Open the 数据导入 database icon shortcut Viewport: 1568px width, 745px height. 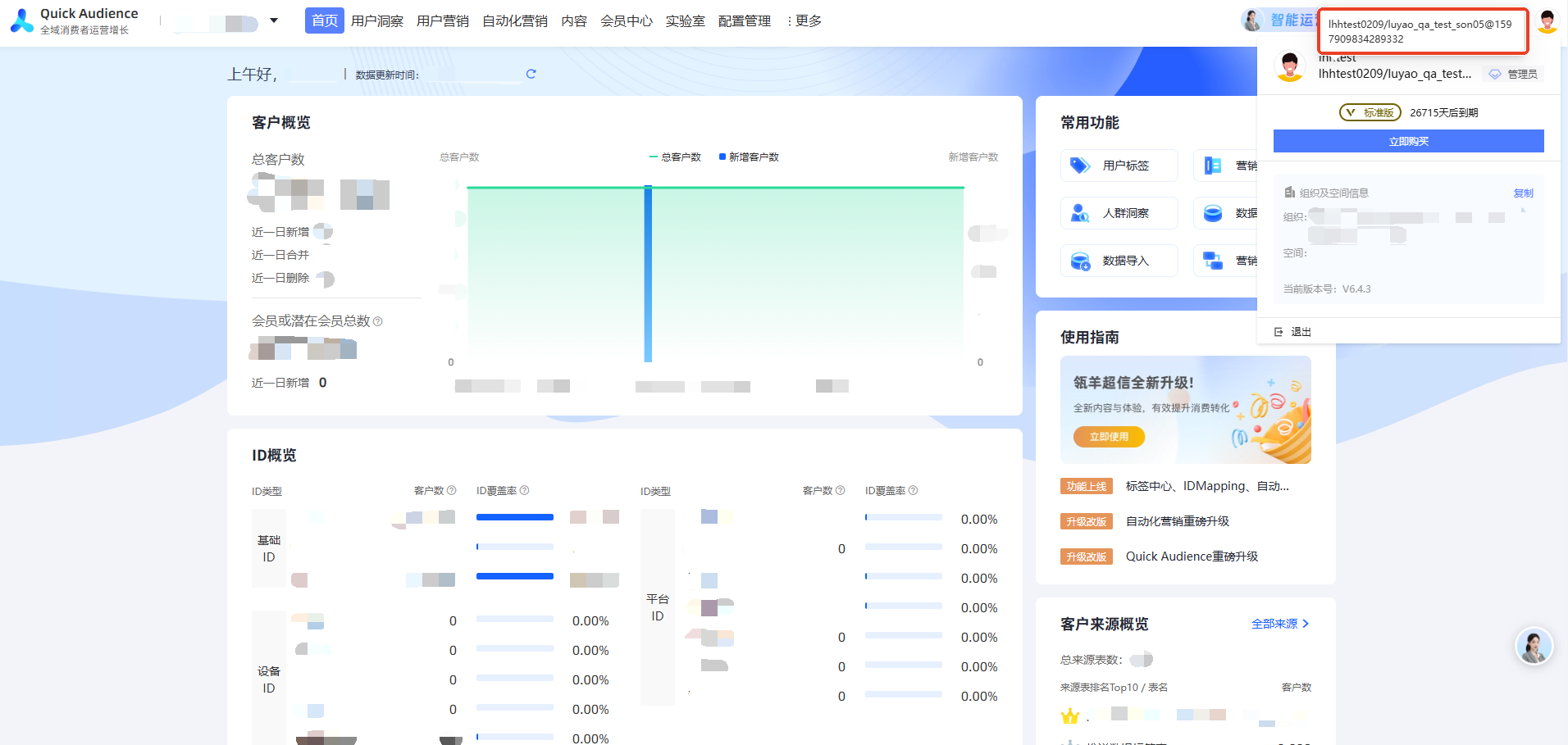(x=1080, y=261)
